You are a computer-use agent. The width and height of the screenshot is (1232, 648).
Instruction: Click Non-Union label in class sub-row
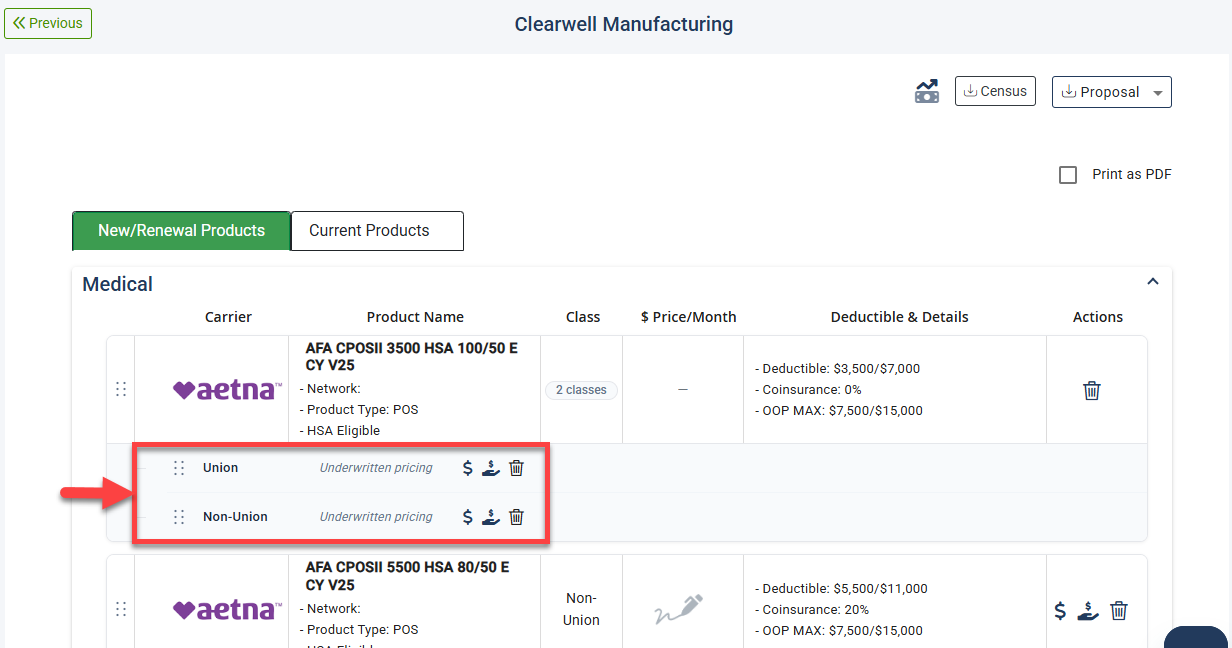pos(235,517)
